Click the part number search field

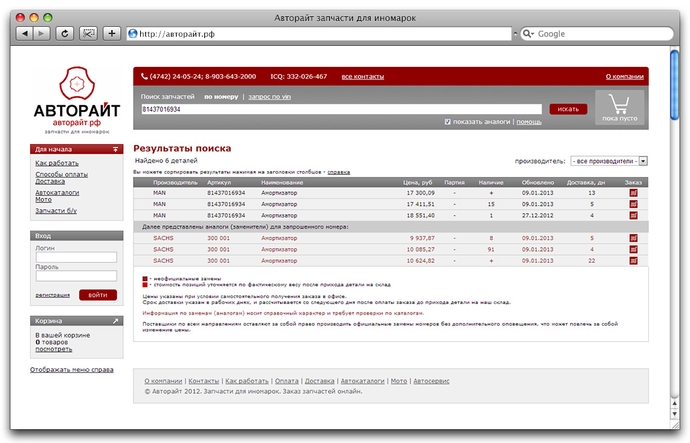[341, 109]
